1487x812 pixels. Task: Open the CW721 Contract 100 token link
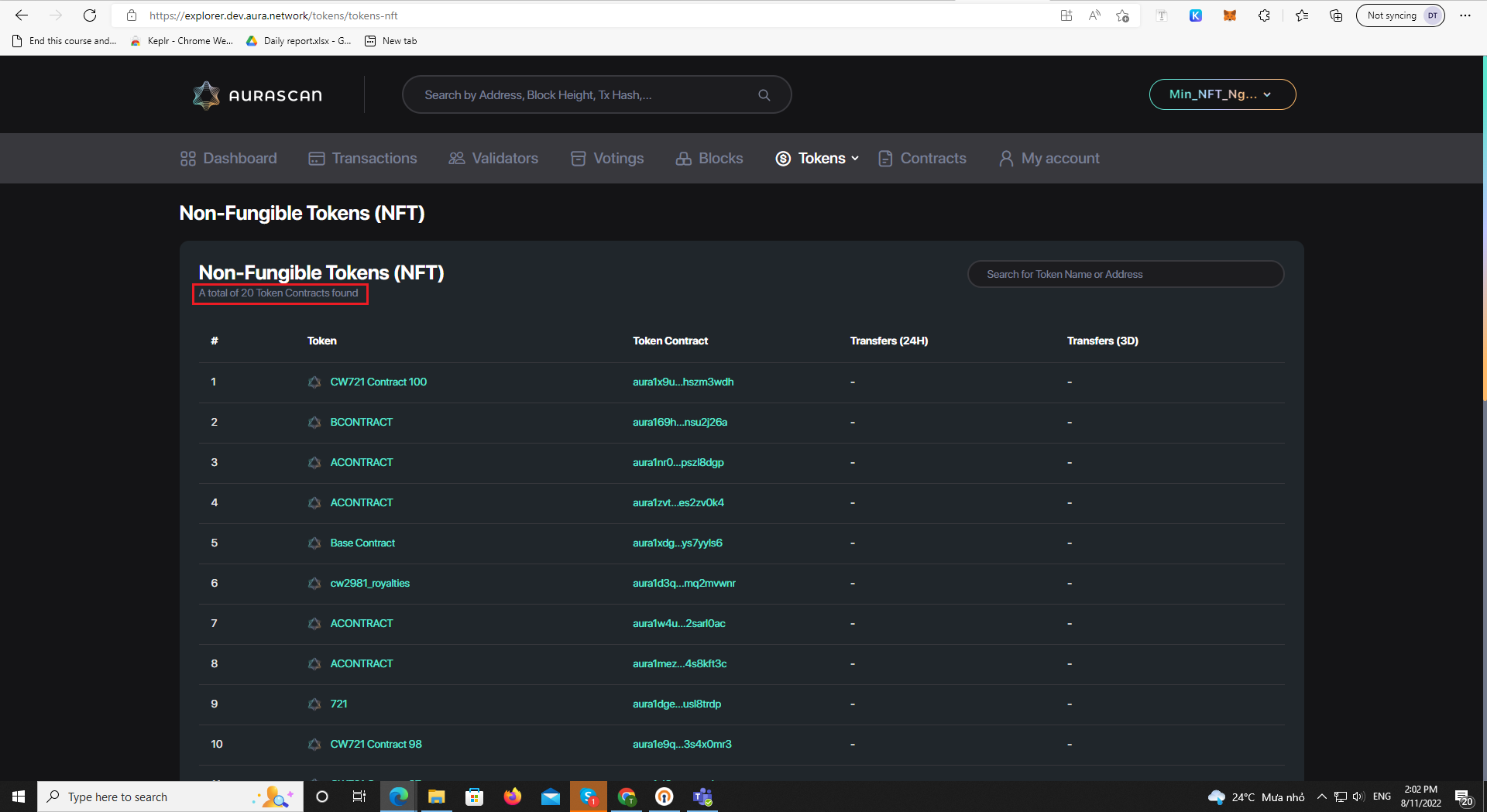(378, 382)
